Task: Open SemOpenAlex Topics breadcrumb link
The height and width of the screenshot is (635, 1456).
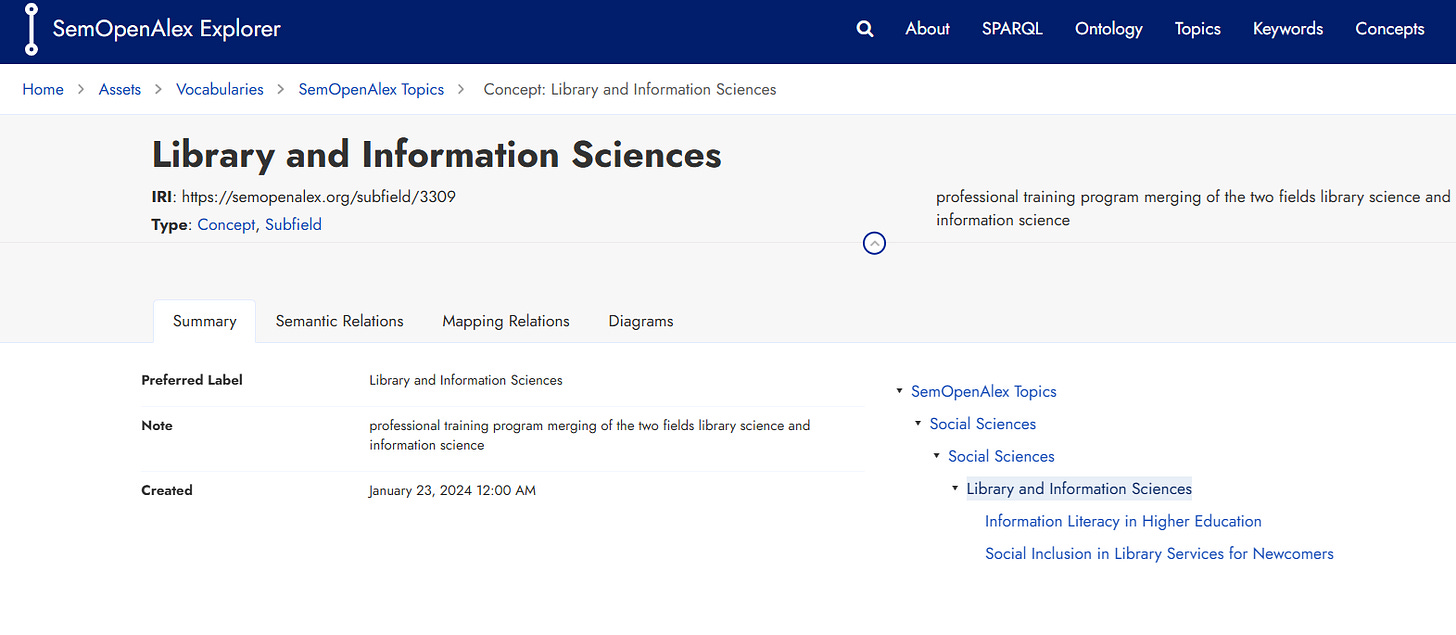Action: (371, 89)
